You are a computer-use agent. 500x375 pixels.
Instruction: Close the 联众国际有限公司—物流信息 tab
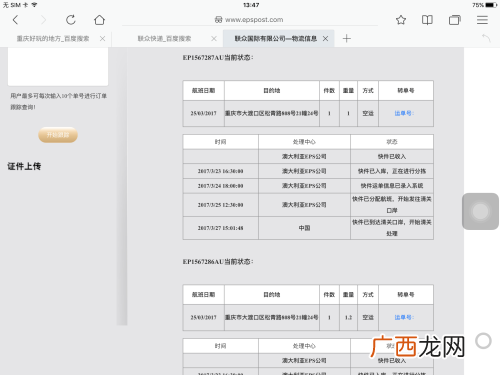(325, 39)
